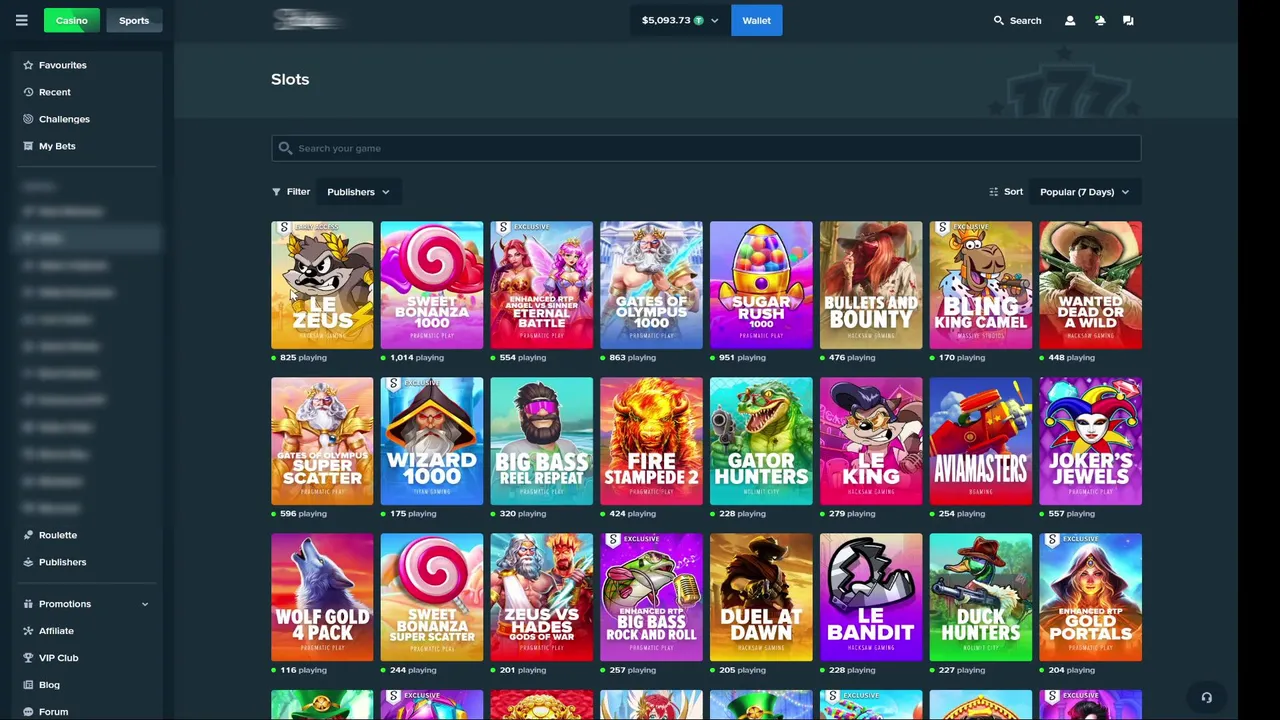Click the Publishers sidebar icon
The height and width of the screenshot is (720, 1280).
tap(29, 562)
